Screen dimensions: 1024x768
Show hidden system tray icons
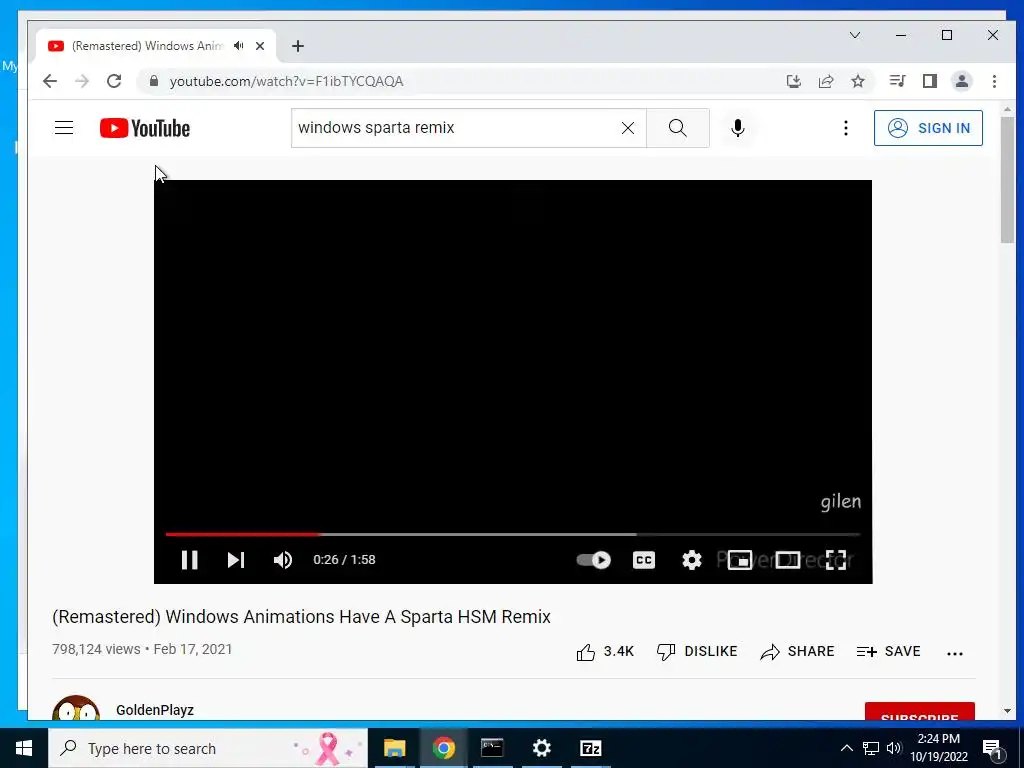[846, 748]
